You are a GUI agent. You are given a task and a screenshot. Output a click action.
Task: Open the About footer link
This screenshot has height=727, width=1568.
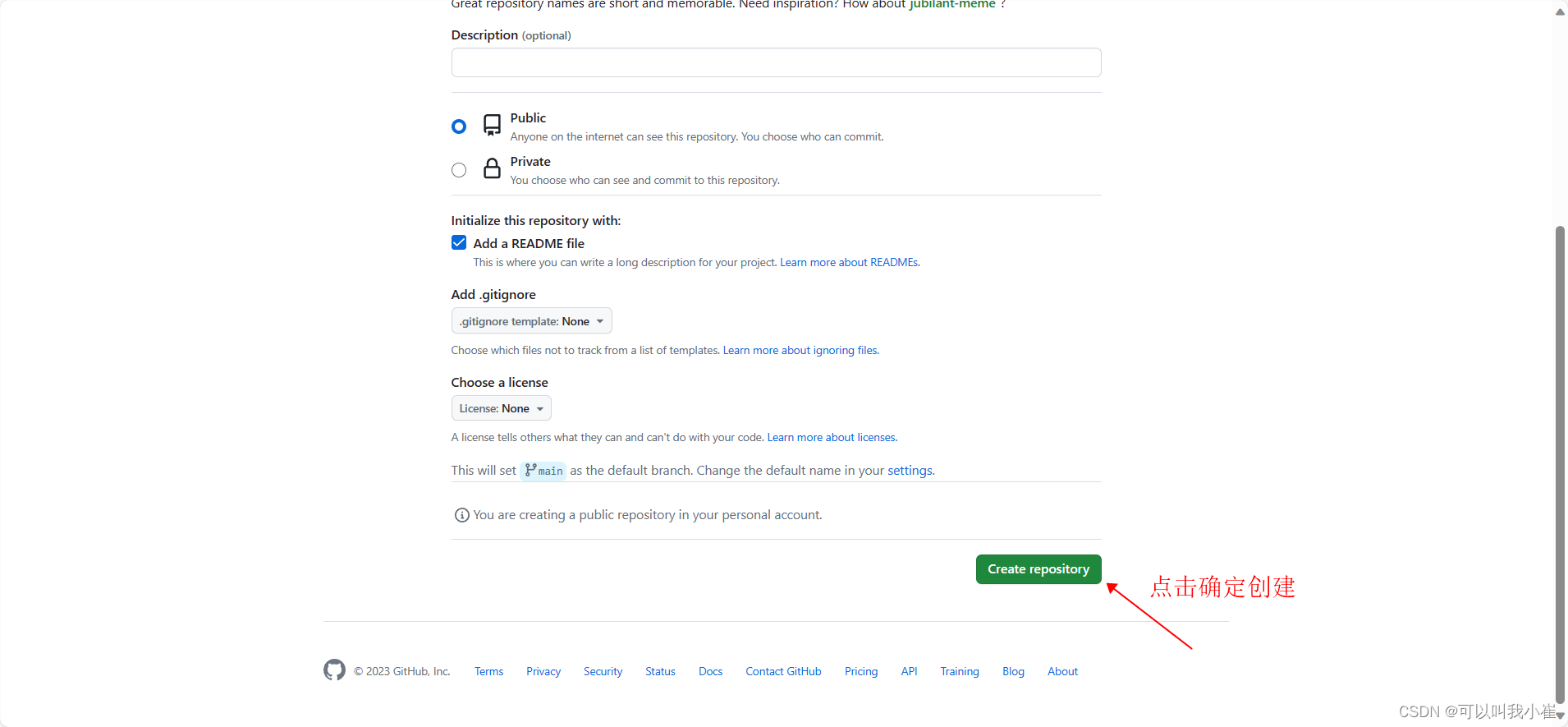click(1062, 671)
